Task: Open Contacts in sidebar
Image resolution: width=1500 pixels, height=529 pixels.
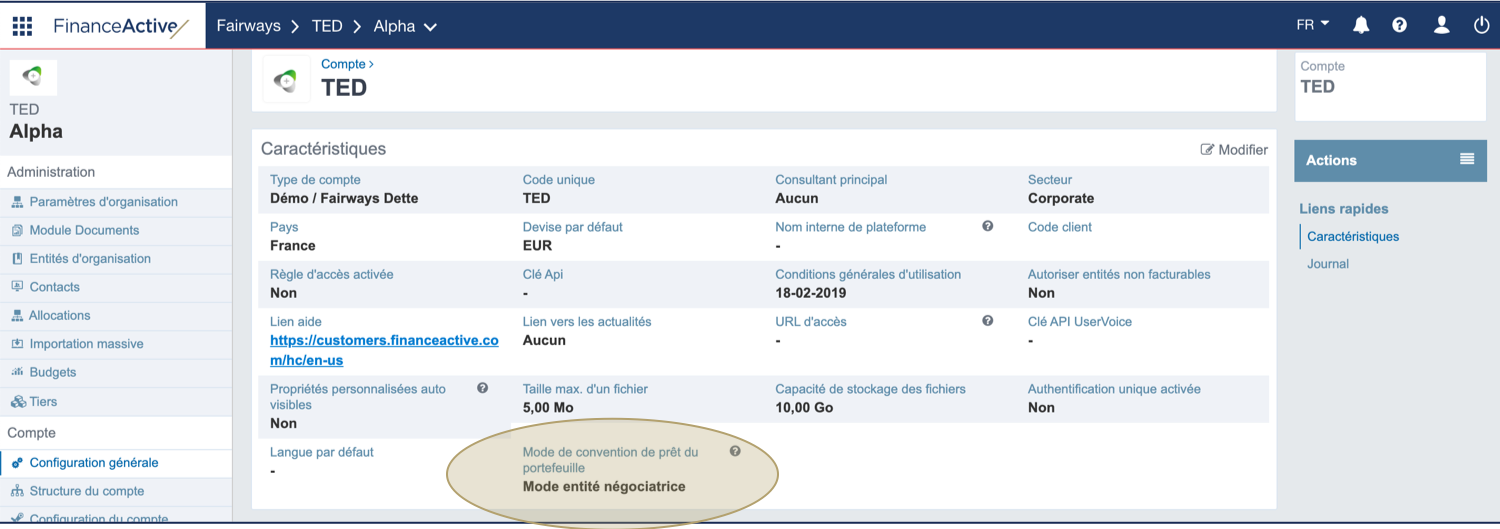Action: [x=54, y=287]
